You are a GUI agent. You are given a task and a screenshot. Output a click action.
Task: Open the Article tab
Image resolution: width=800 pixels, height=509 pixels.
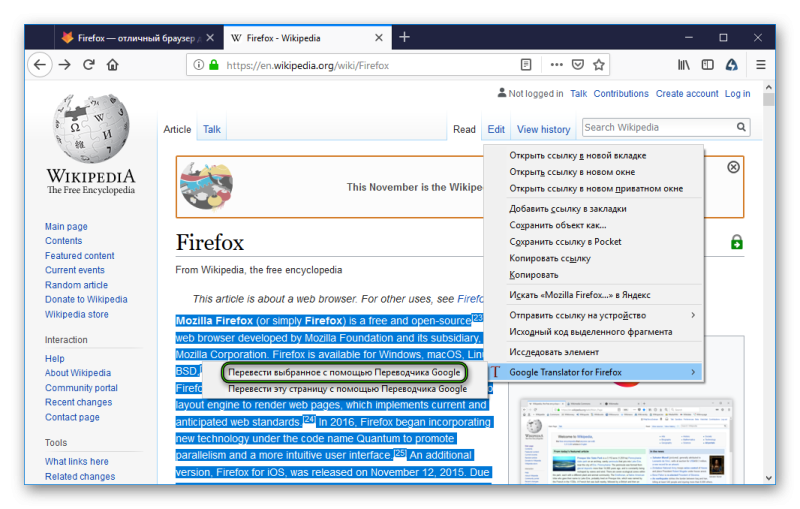click(x=177, y=130)
